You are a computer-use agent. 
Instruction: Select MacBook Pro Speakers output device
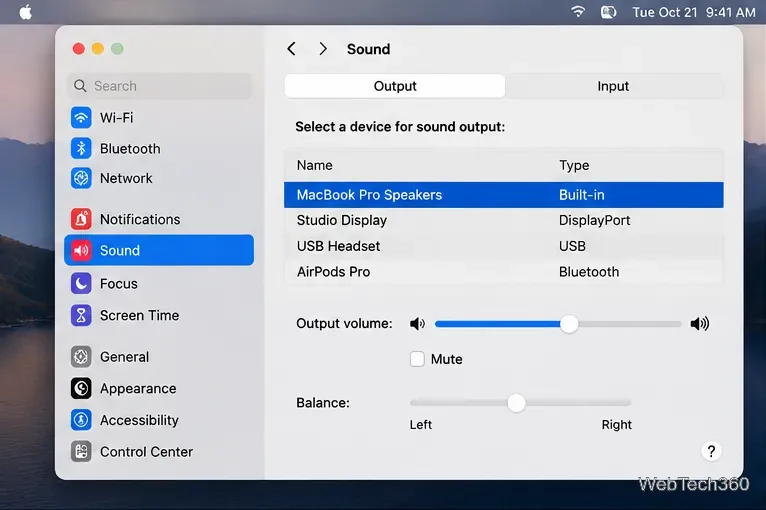coord(504,195)
